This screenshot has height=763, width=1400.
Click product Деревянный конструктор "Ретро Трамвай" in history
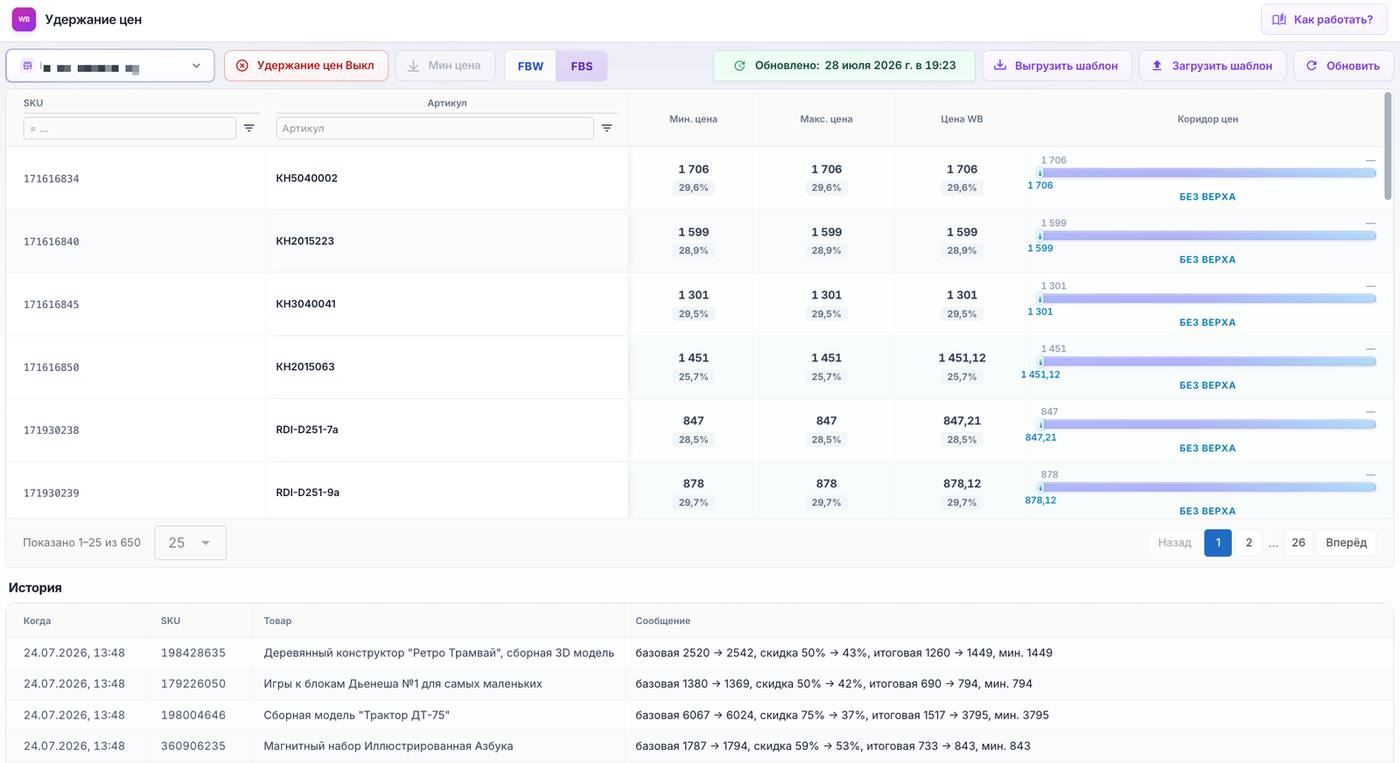pyautogui.click(x=439, y=653)
